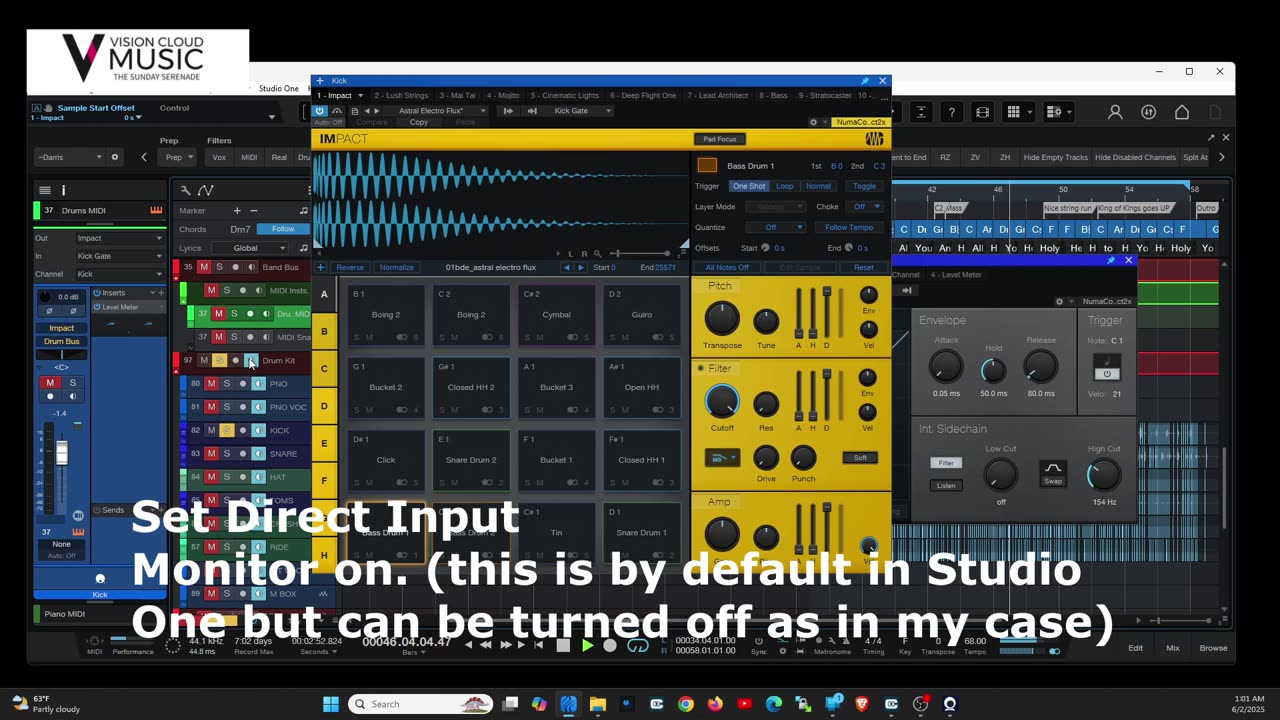Solo the KICK track
The image size is (1280, 720).
pos(227,431)
